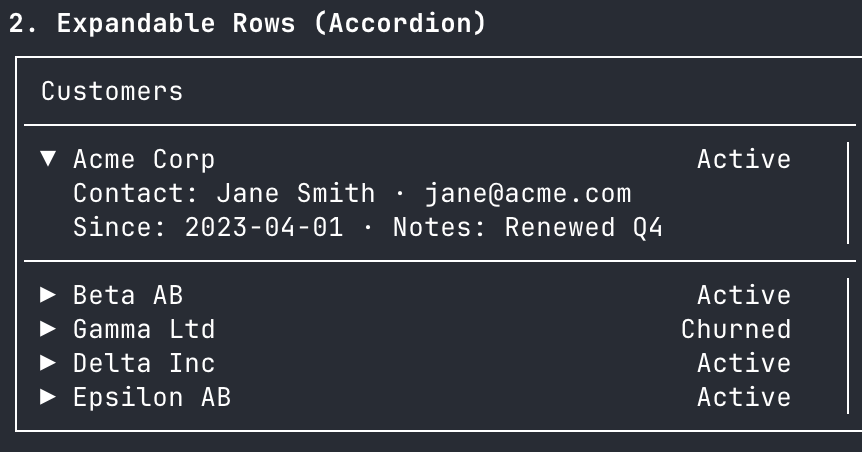Expand the Delta Inc row arrow
The width and height of the screenshot is (862, 452).
click(48, 363)
